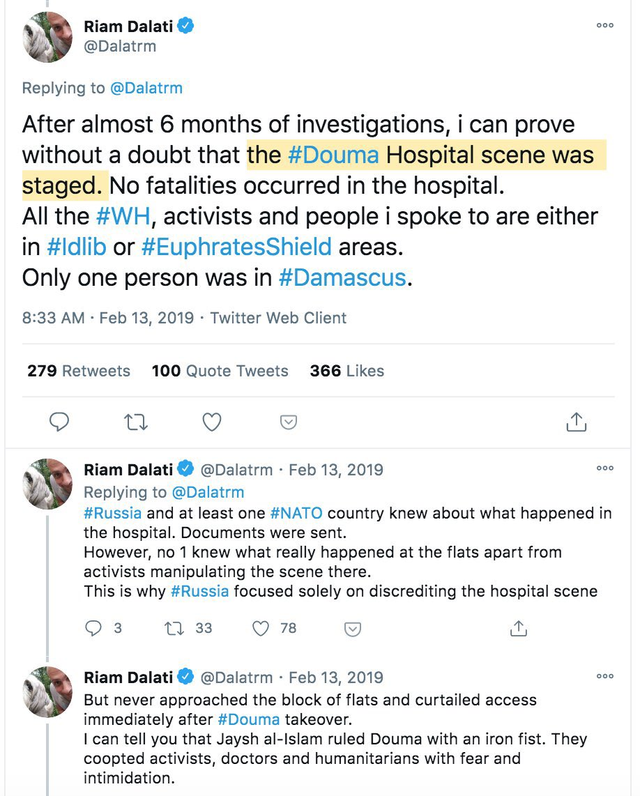This screenshot has width=640, height=796.
Task: Like the tweet with 78 likes
Action: (x=261, y=628)
